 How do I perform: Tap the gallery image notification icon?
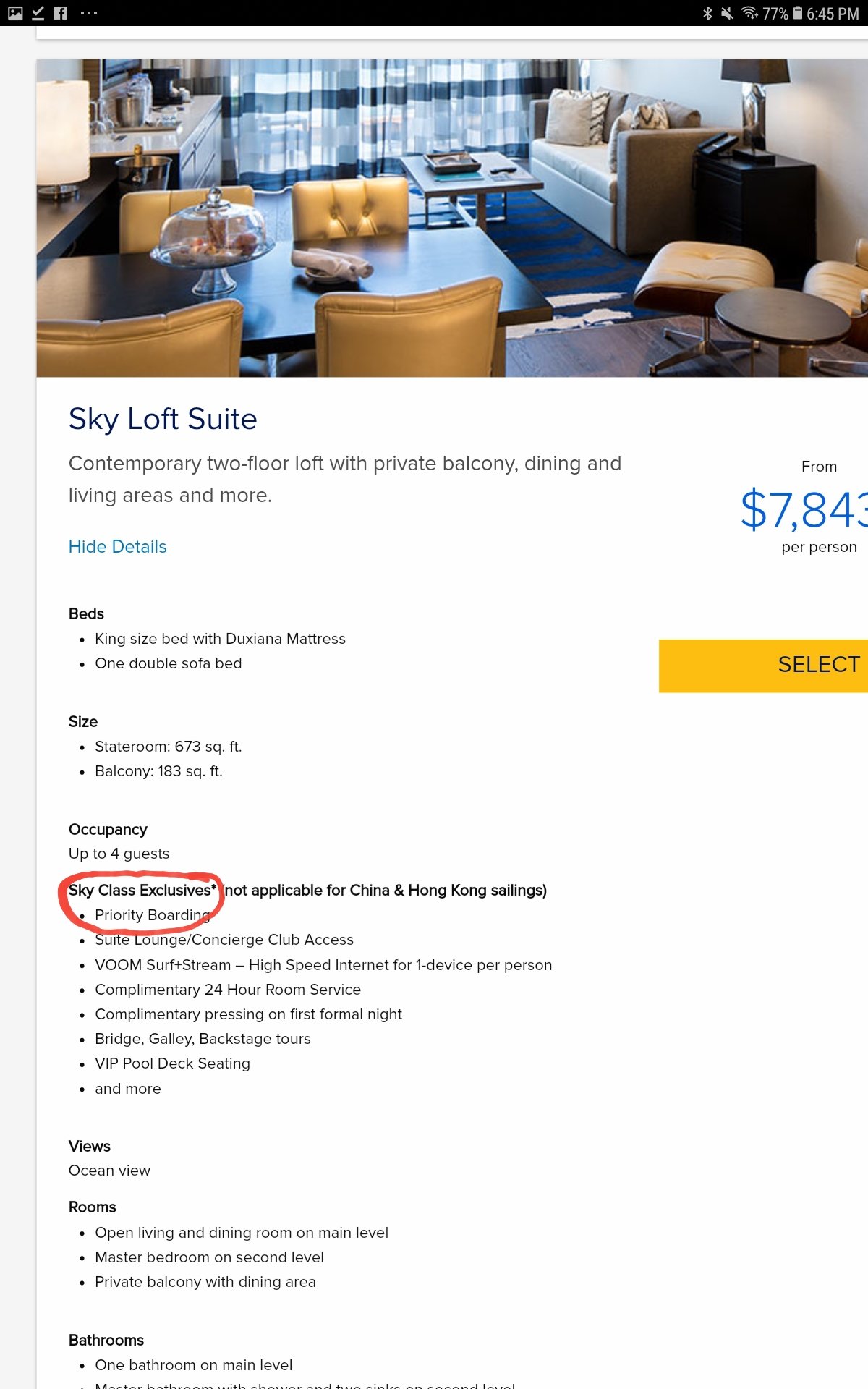click(x=15, y=13)
